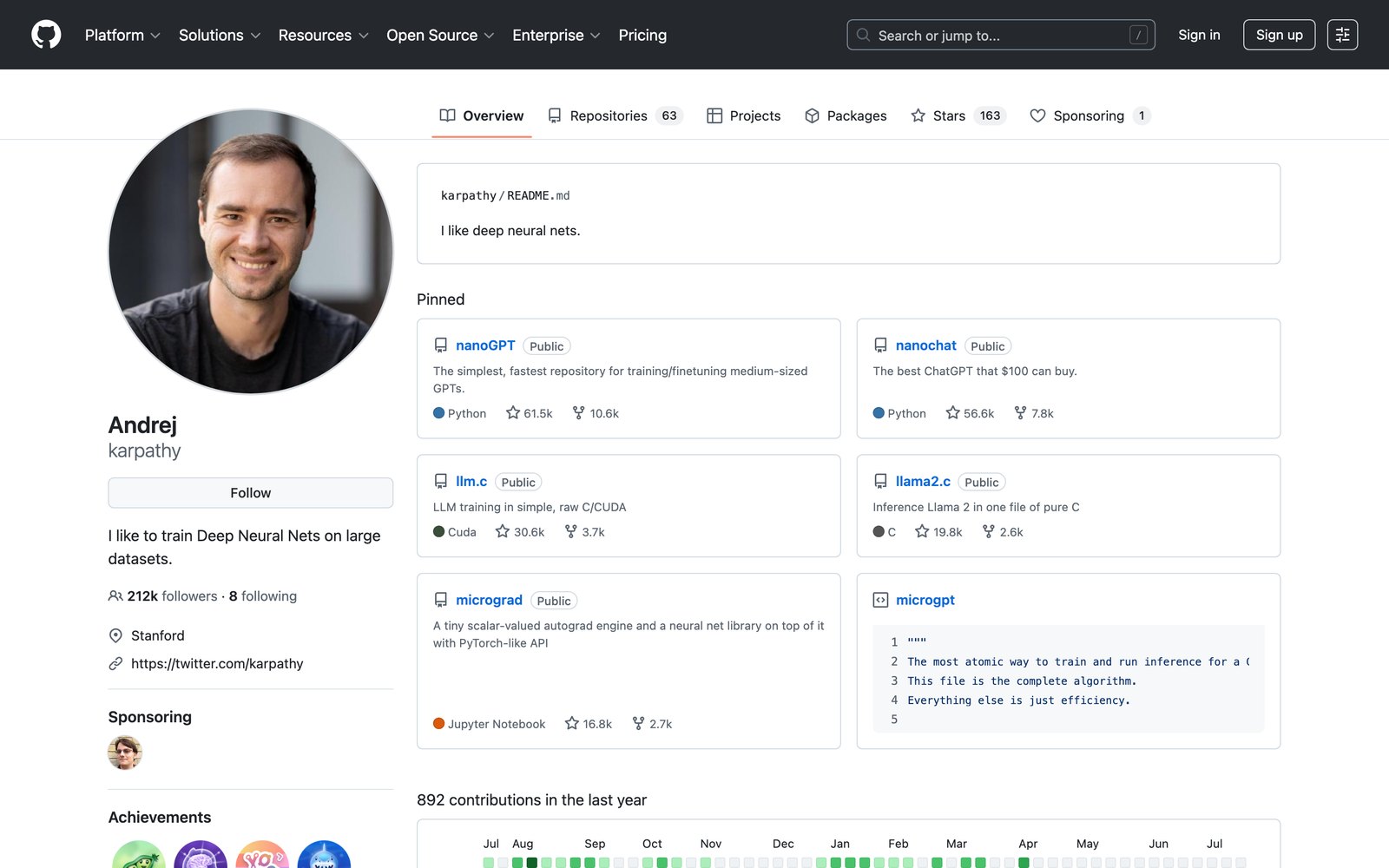Open the karpathy README link
This screenshot has width=1389, height=868.
[505, 195]
